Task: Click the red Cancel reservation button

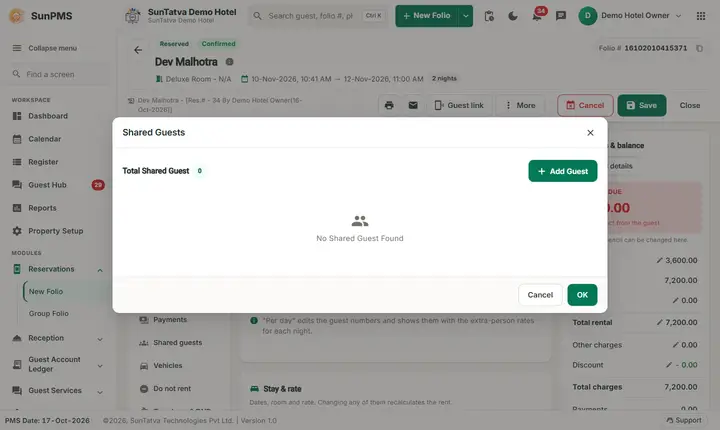Action: (x=585, y=105)
